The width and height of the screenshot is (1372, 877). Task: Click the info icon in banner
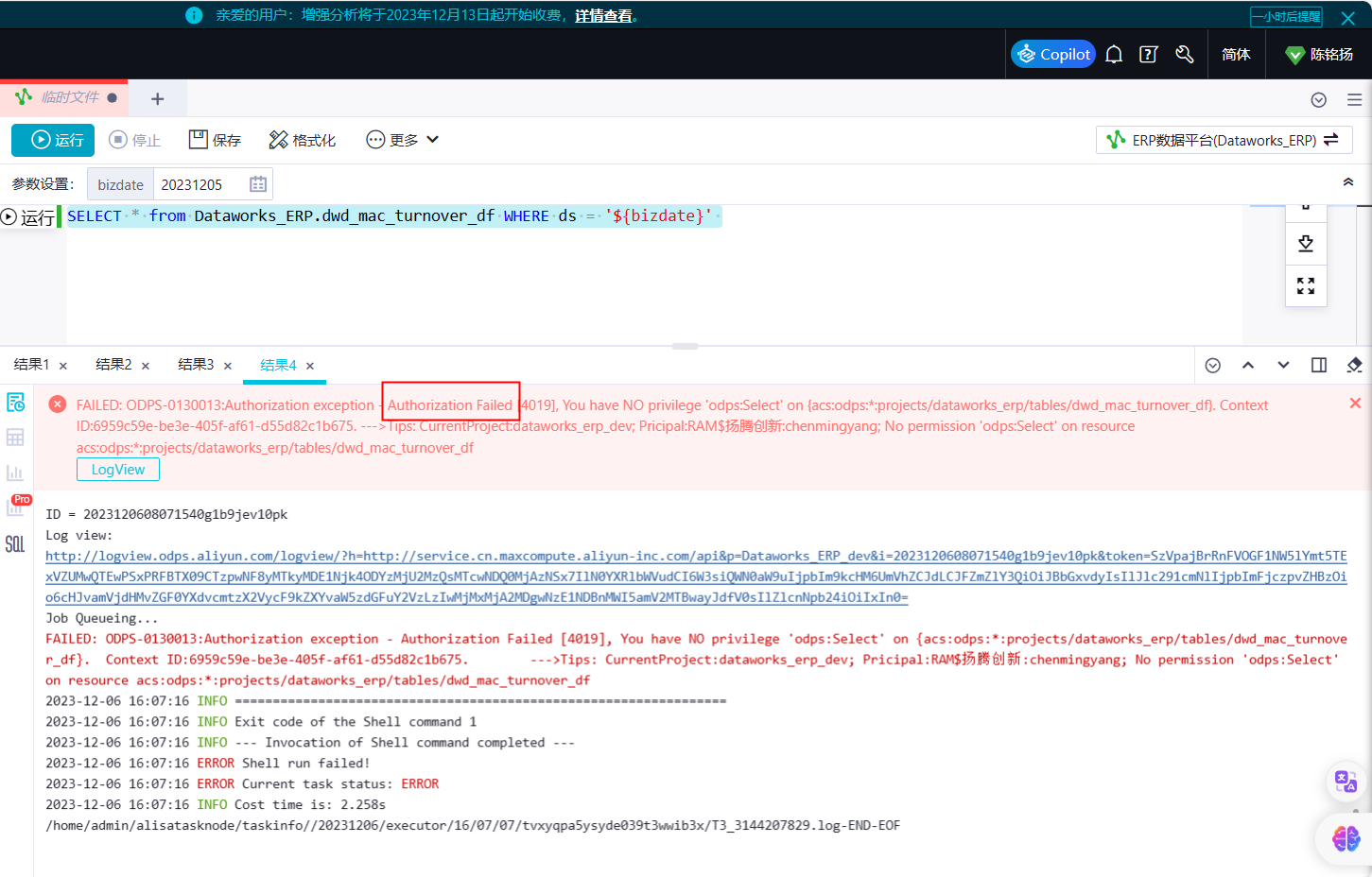(x=194, y=15)
